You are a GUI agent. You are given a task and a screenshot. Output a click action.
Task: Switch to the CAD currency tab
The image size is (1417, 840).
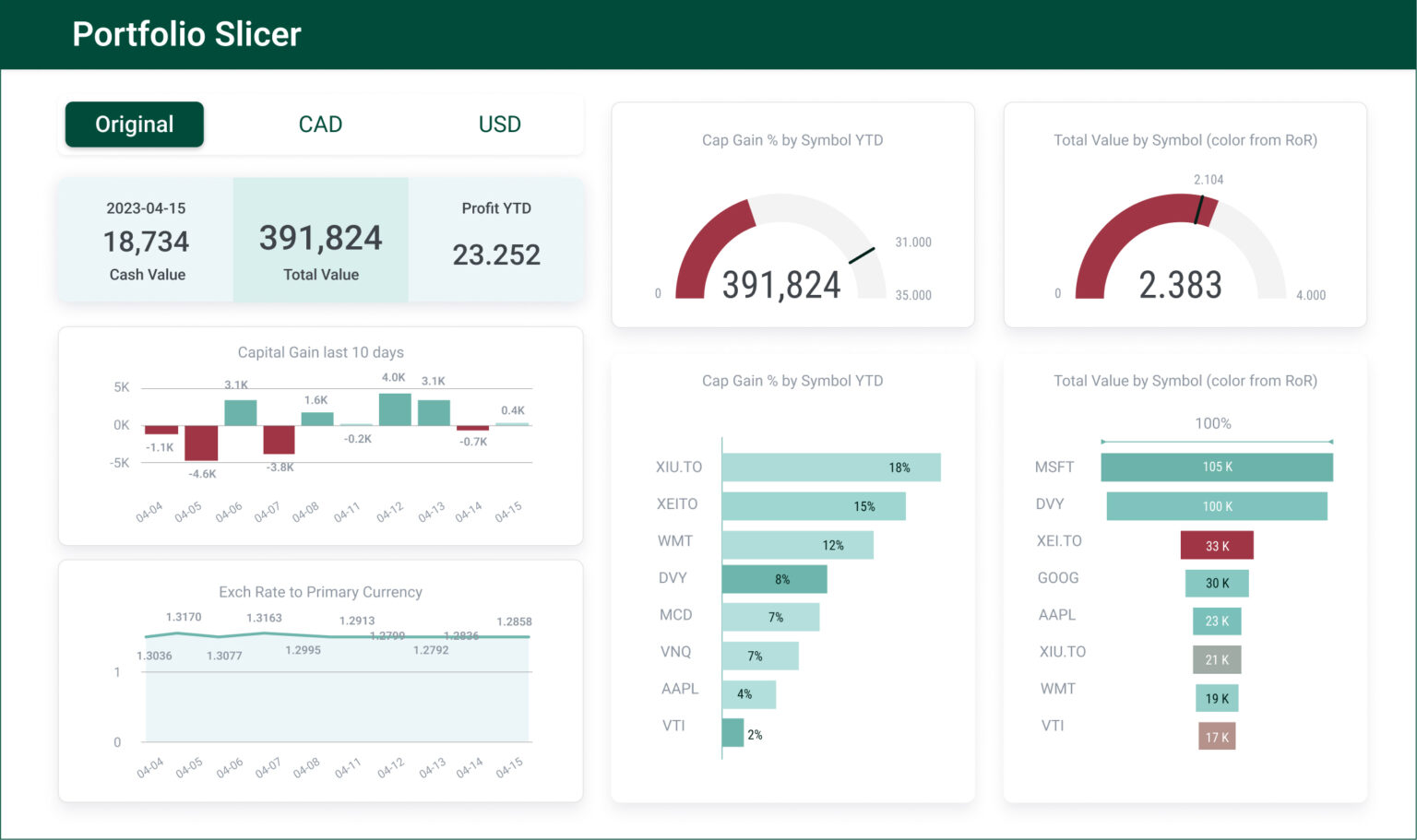[320, 124]
